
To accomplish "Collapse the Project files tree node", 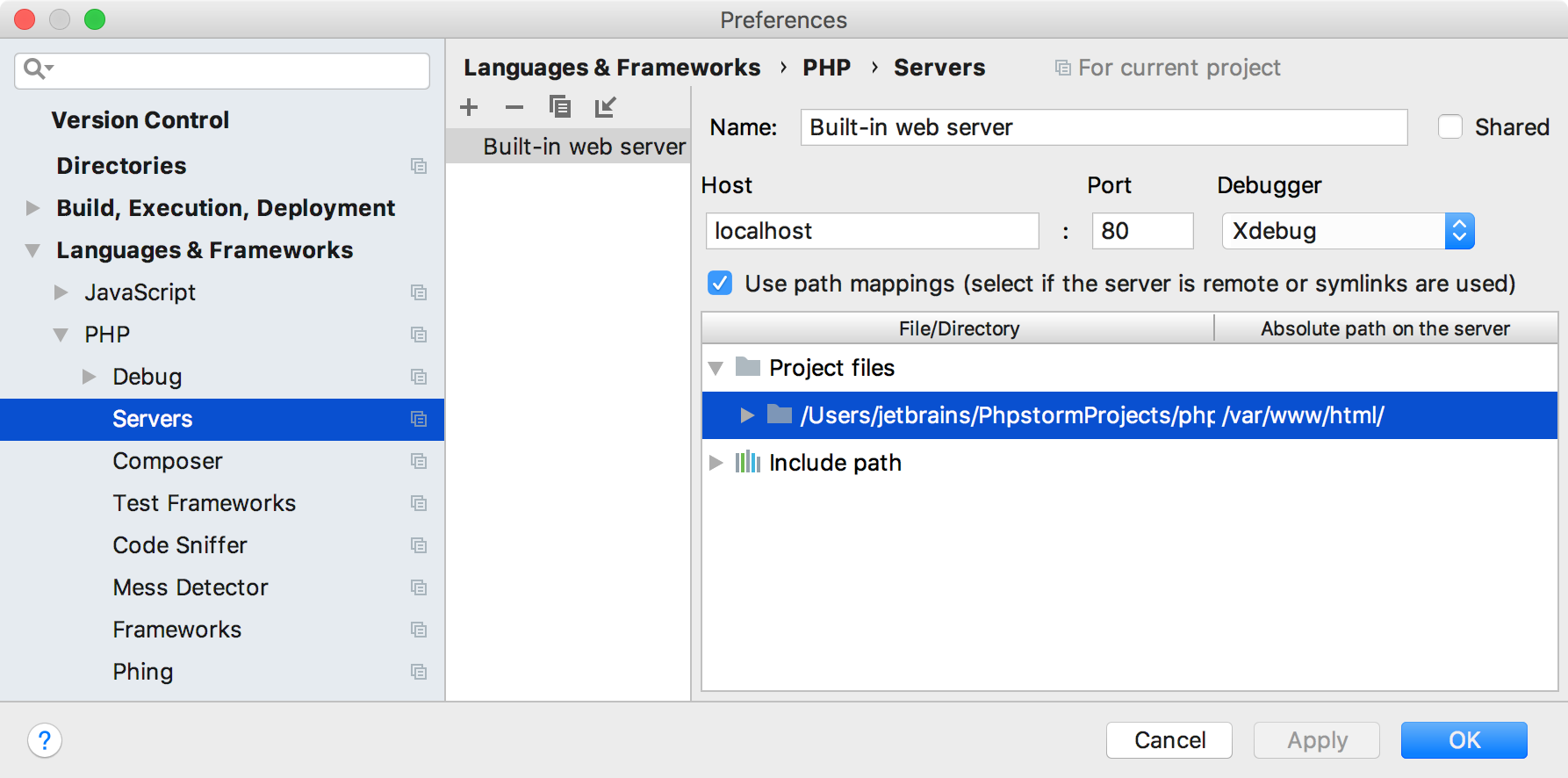I will (x=716, y=368).
